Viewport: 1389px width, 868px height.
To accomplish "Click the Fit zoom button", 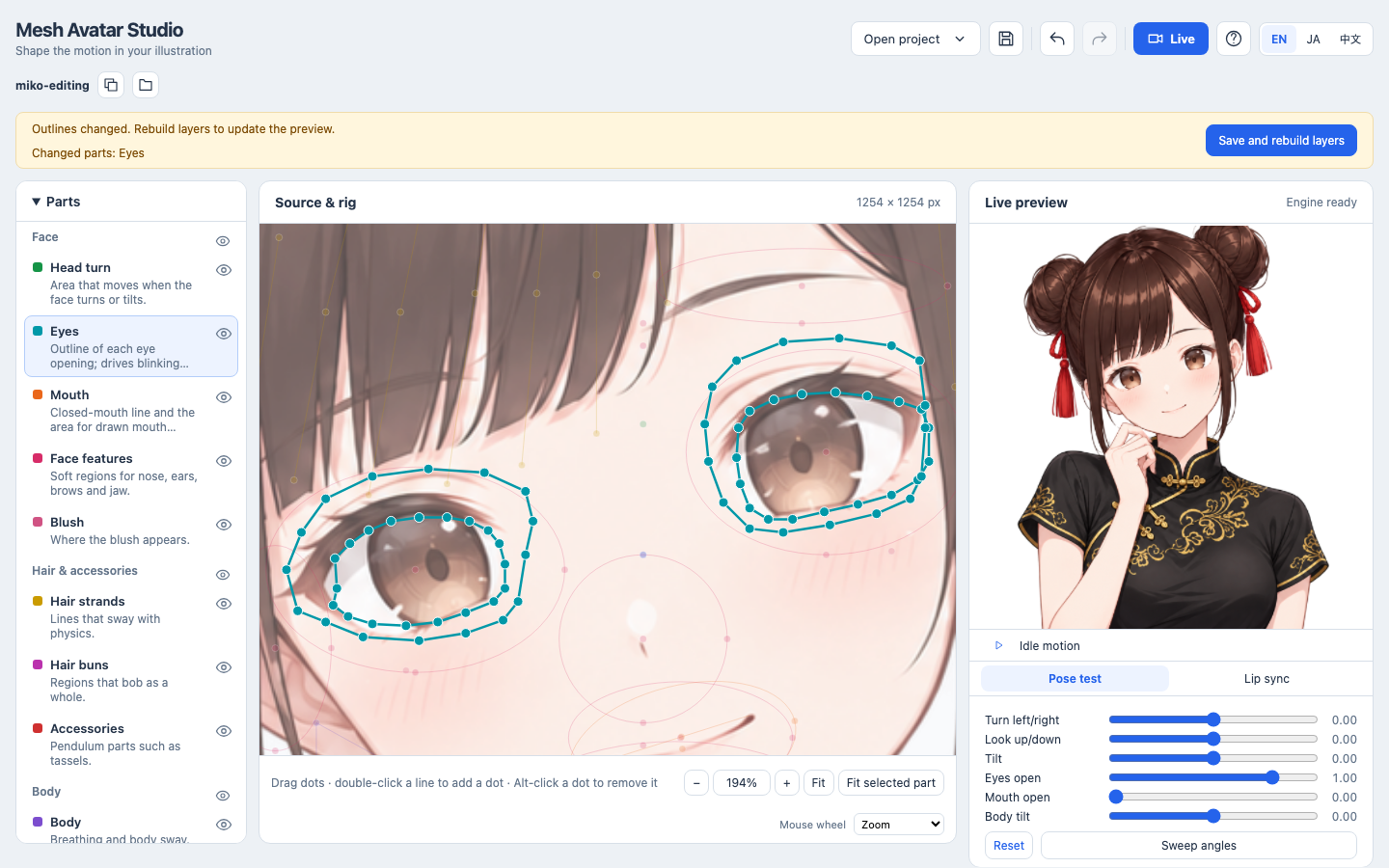I will tap(818, 783).
